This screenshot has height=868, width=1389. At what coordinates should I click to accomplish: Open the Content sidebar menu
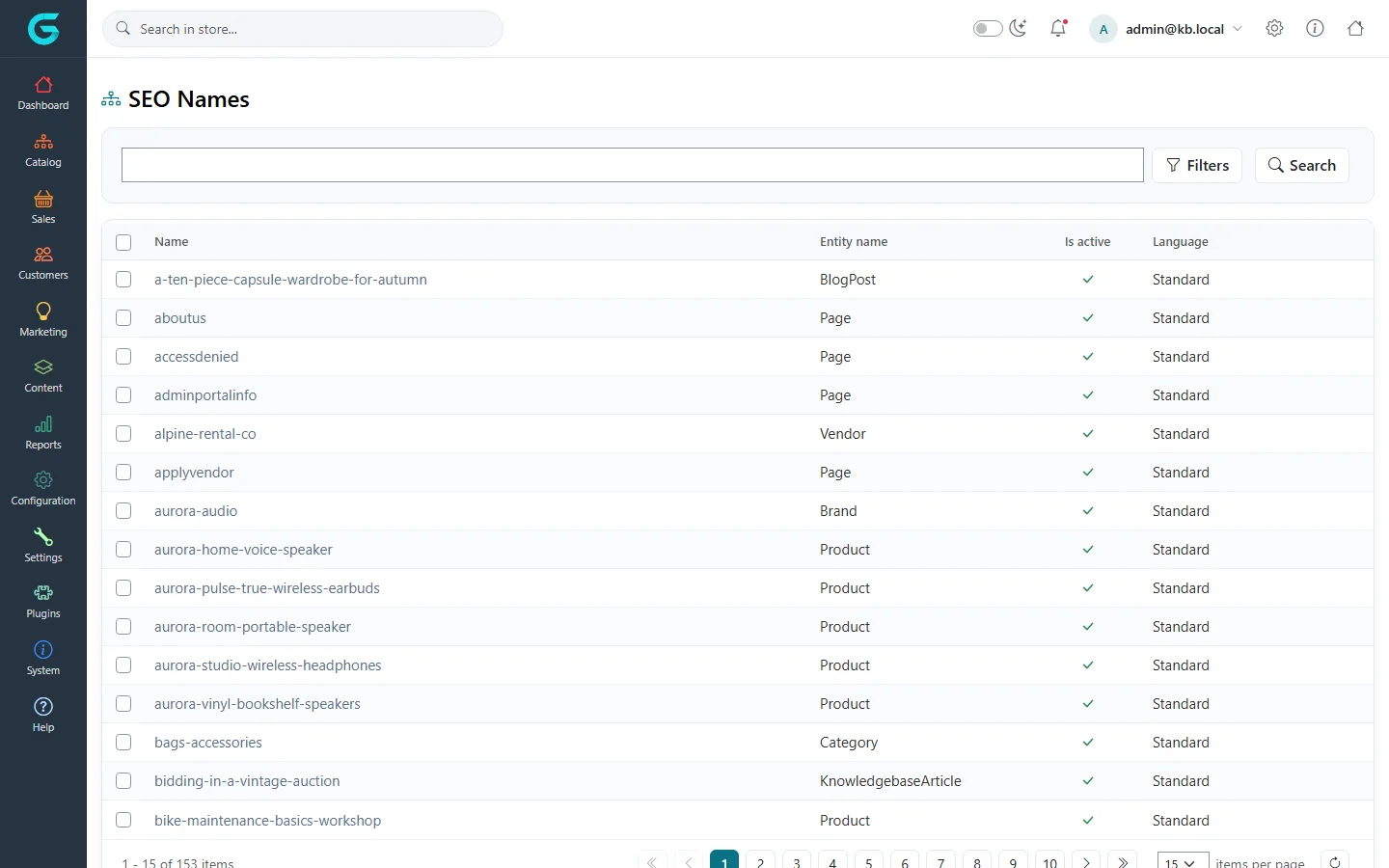point(43,376)
